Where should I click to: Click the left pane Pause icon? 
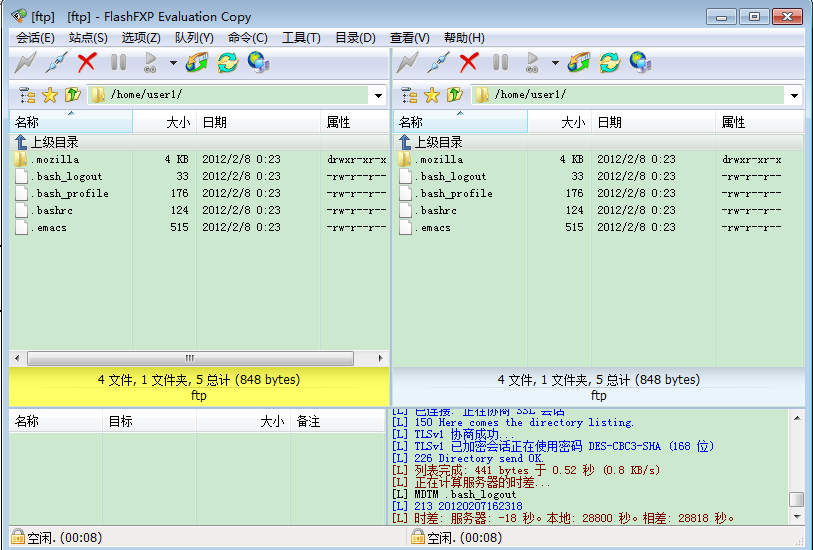[x=118, y=63]
